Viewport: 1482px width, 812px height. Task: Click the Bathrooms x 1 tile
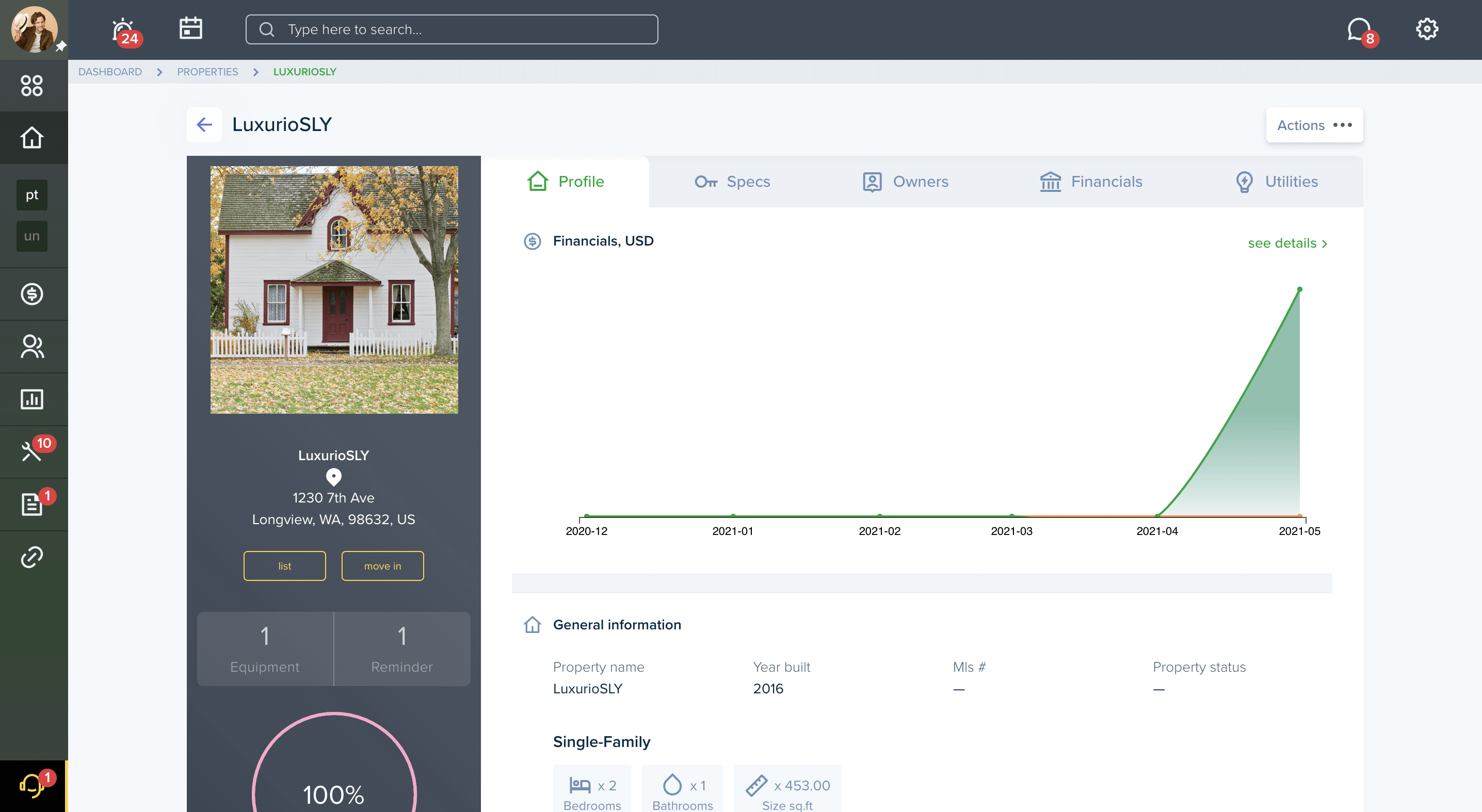click(x=682, y=788)
